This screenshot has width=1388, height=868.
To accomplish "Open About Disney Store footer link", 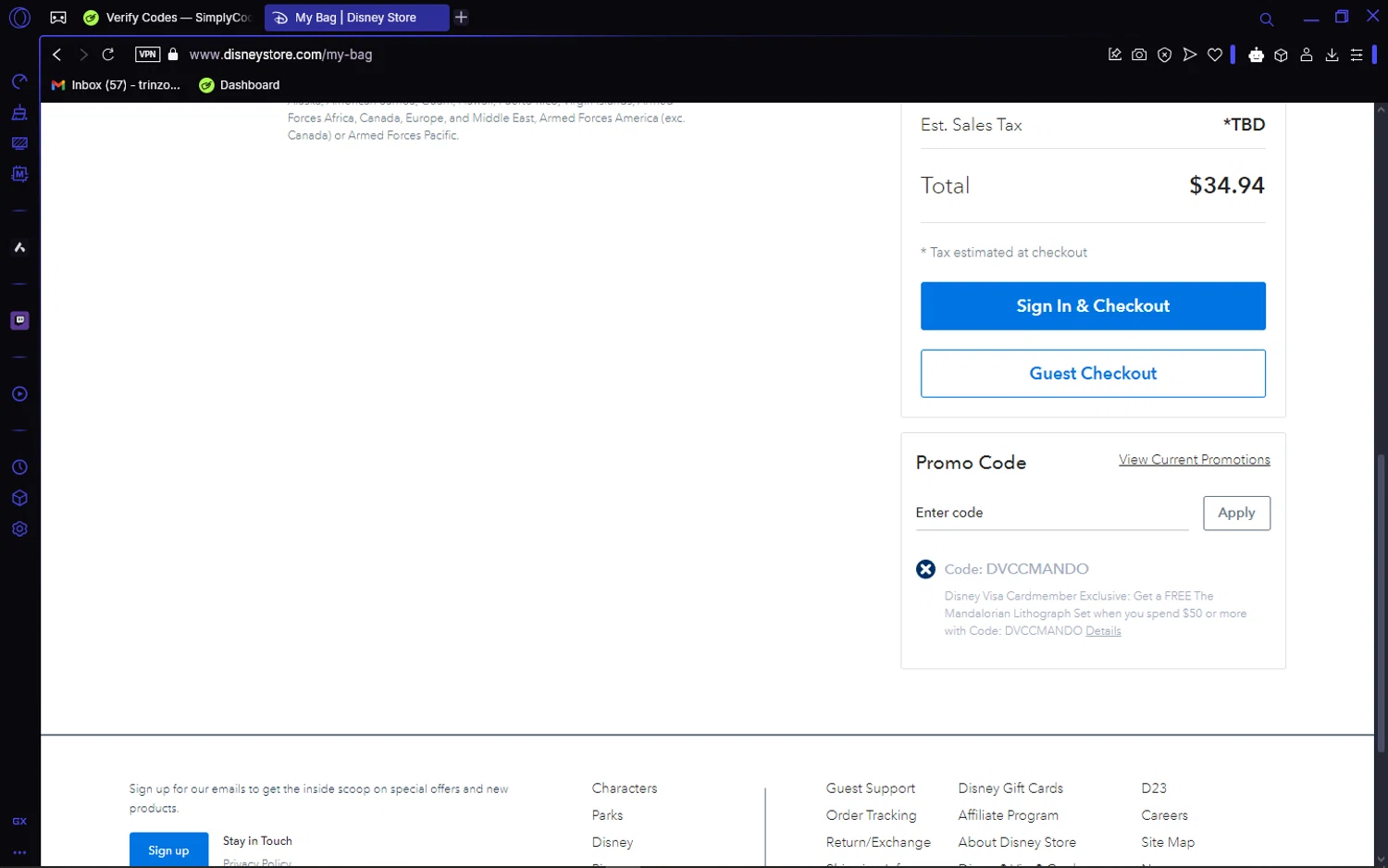I will (x=1017, y=842).
